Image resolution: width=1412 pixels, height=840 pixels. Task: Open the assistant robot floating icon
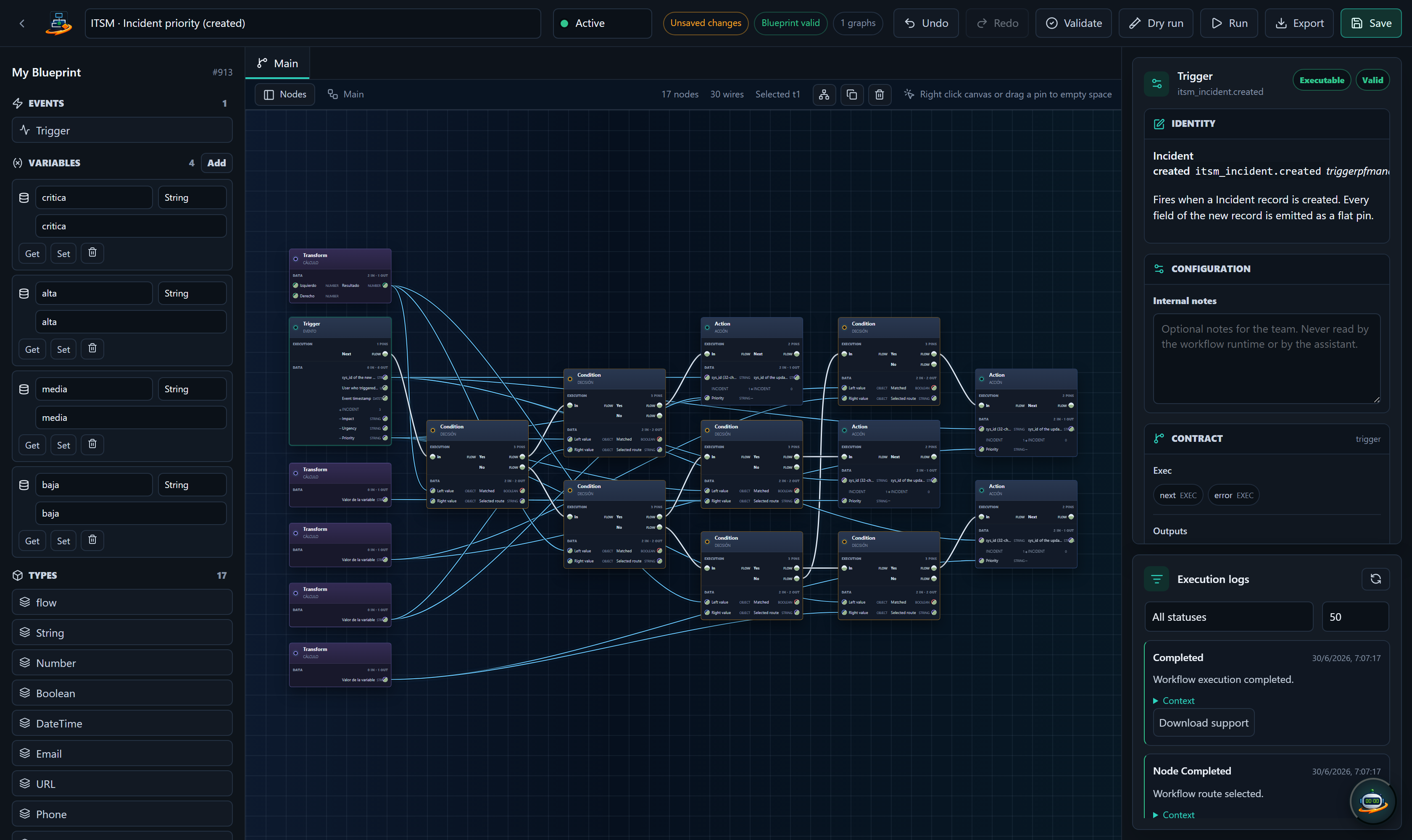pos(1372,801)
